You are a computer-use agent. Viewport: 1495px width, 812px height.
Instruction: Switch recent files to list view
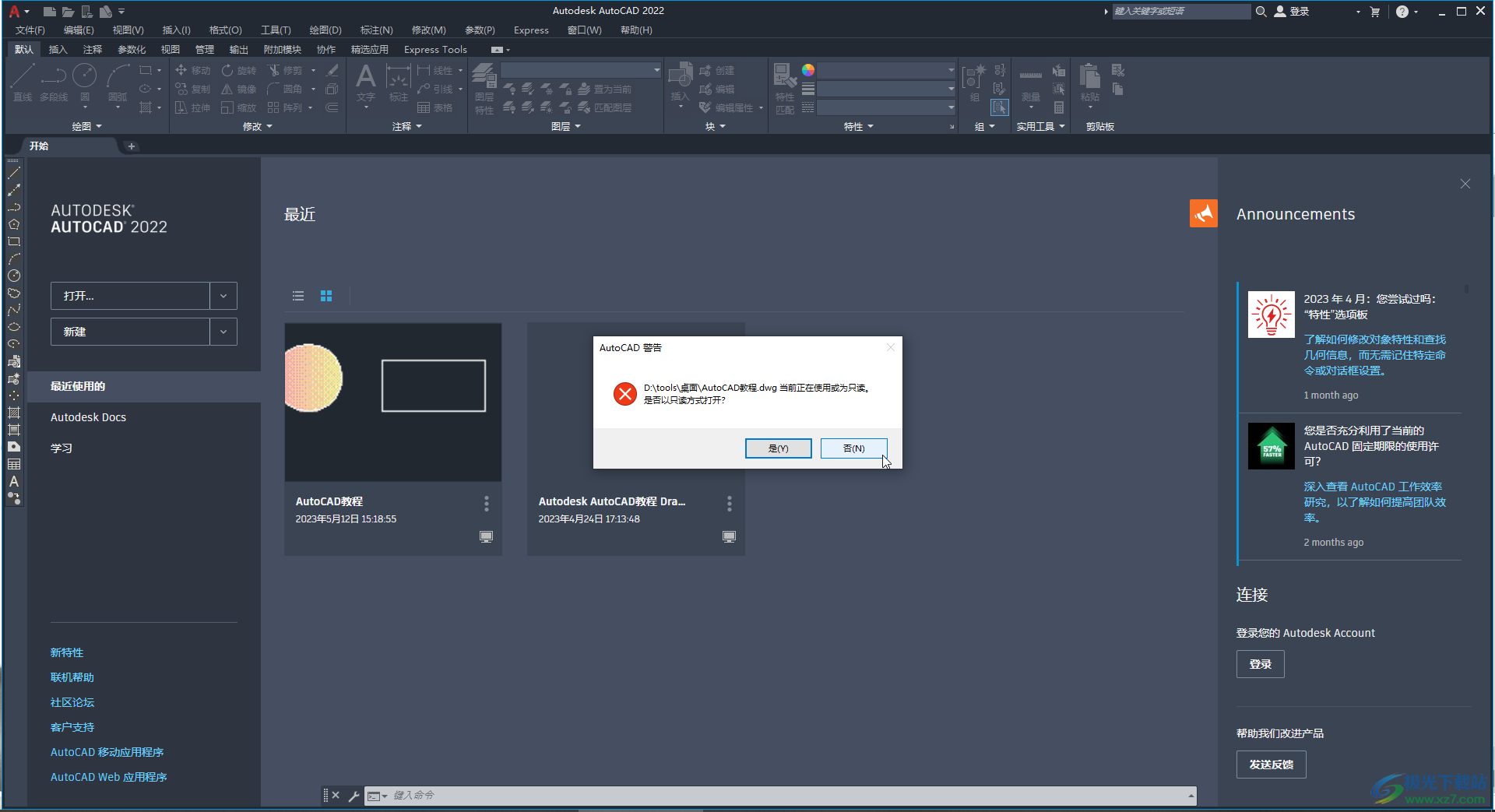[298, 296]
